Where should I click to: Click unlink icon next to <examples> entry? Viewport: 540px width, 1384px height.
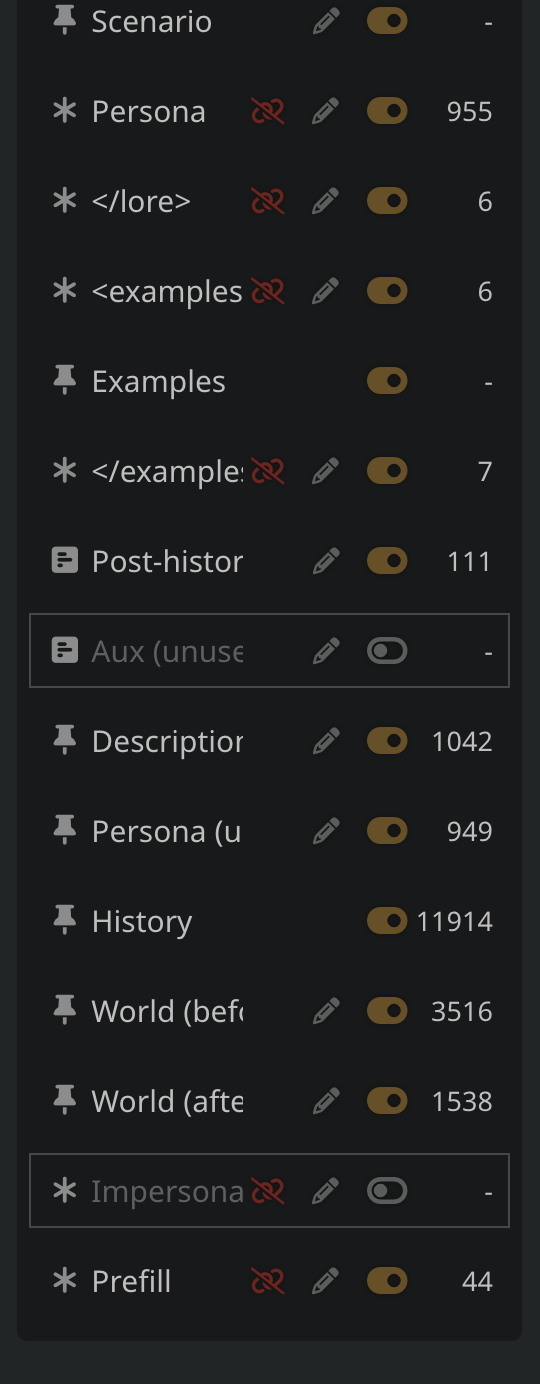pyautogui.click(x=267, y=291)
